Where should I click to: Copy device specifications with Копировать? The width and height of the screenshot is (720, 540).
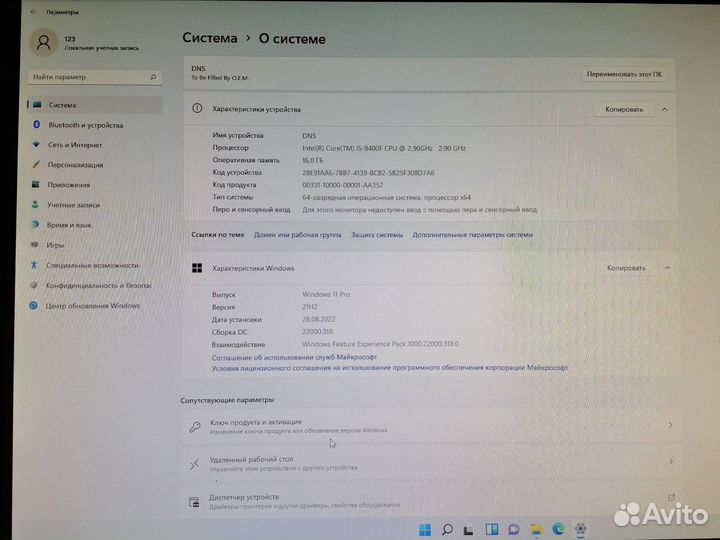click(624, 110)
